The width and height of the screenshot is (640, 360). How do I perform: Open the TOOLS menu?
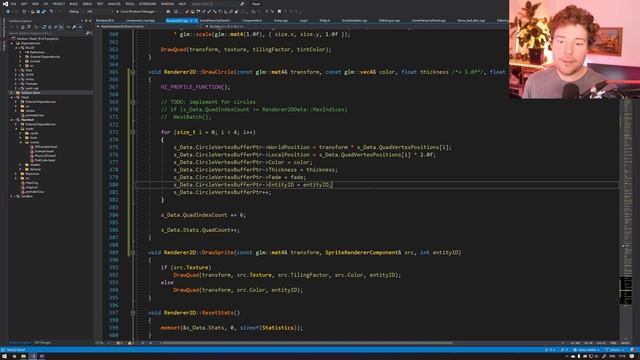click(130, 4)
